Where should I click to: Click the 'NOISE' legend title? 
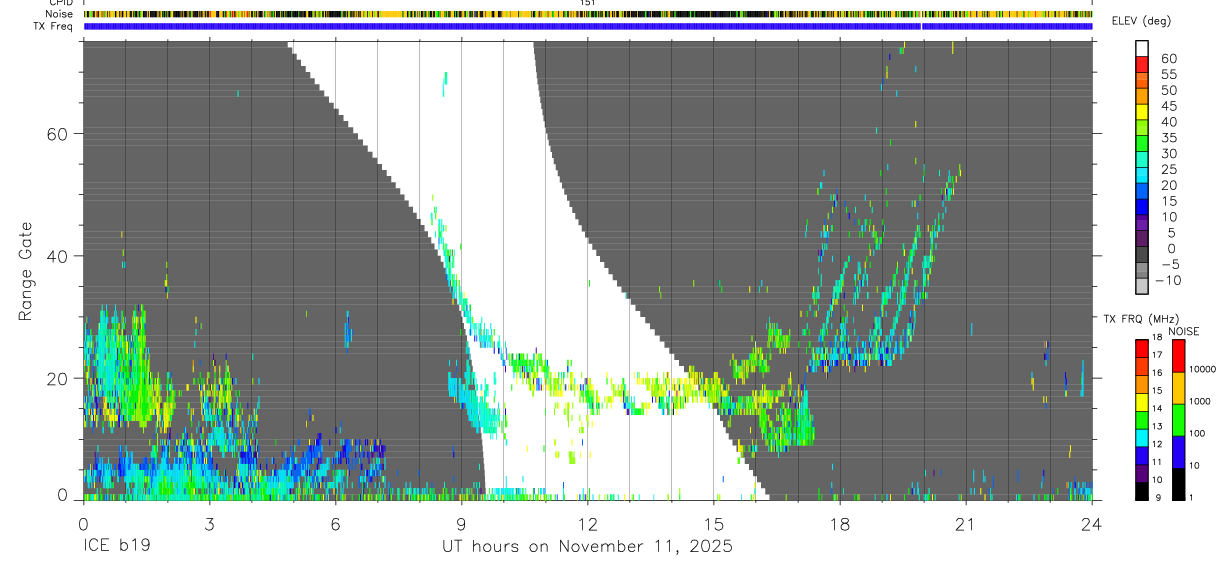(x=1182, y=331)
